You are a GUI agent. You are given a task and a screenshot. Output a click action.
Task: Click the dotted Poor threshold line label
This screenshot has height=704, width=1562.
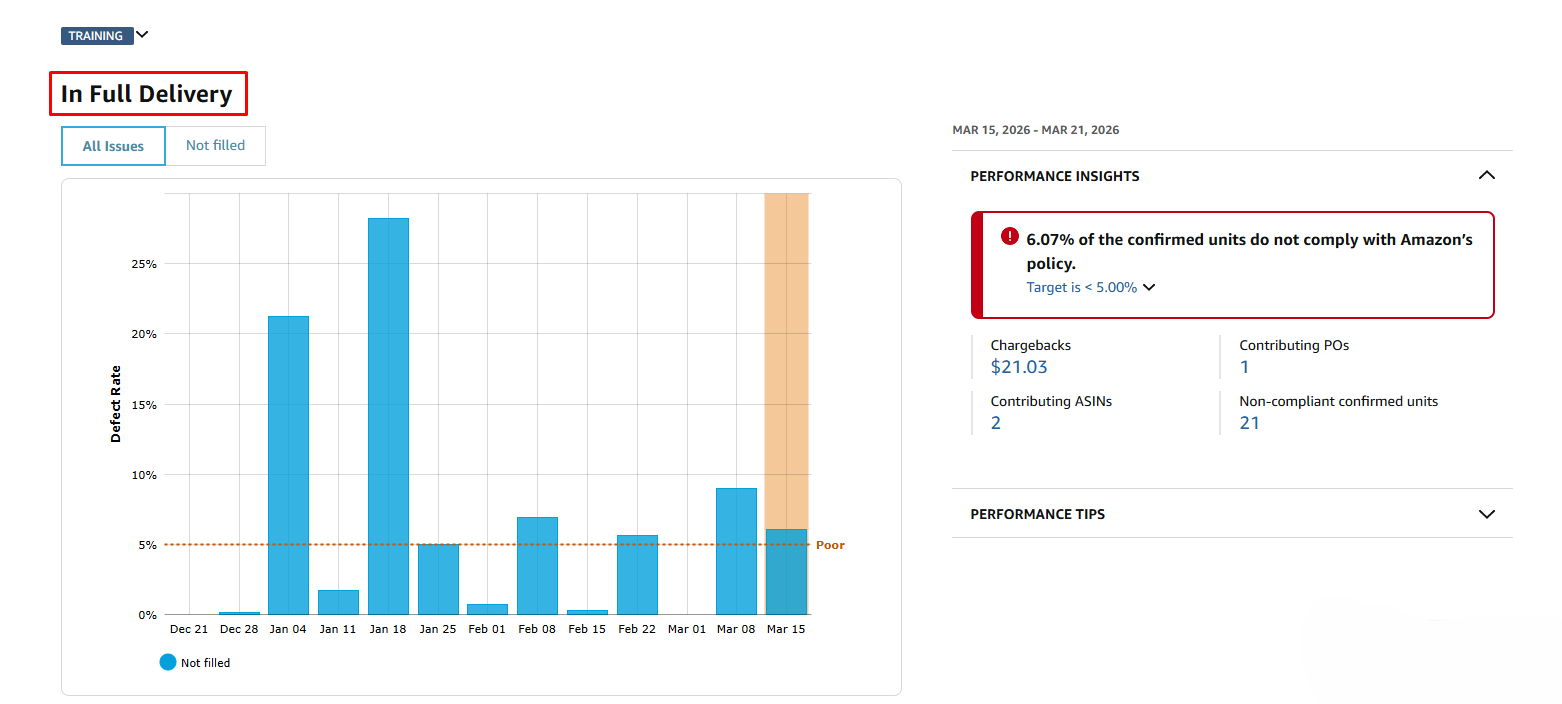pos(830,544)
